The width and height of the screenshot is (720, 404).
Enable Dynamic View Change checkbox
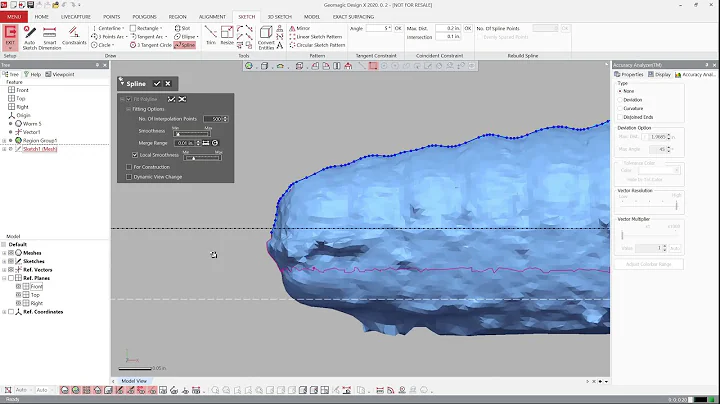(x=129, y=177)
